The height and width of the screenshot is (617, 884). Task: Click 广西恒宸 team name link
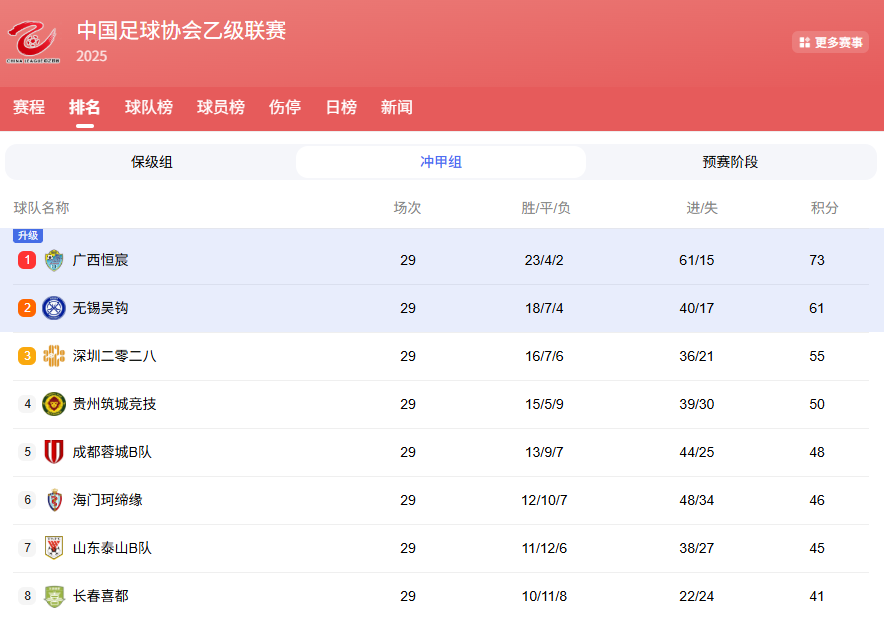click(101, 260)
